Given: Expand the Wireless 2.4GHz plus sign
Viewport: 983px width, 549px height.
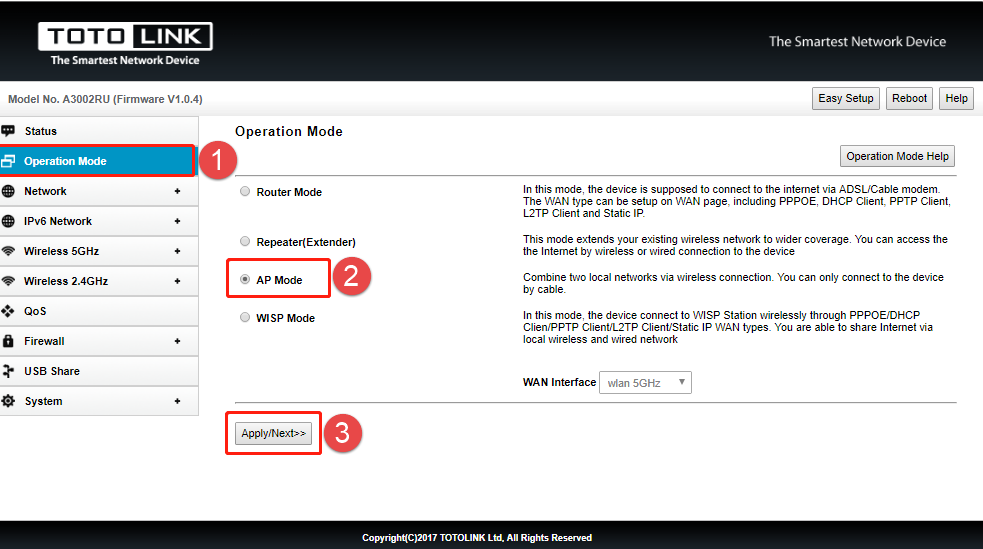Looking at the screenshot, I should (177, 281).
